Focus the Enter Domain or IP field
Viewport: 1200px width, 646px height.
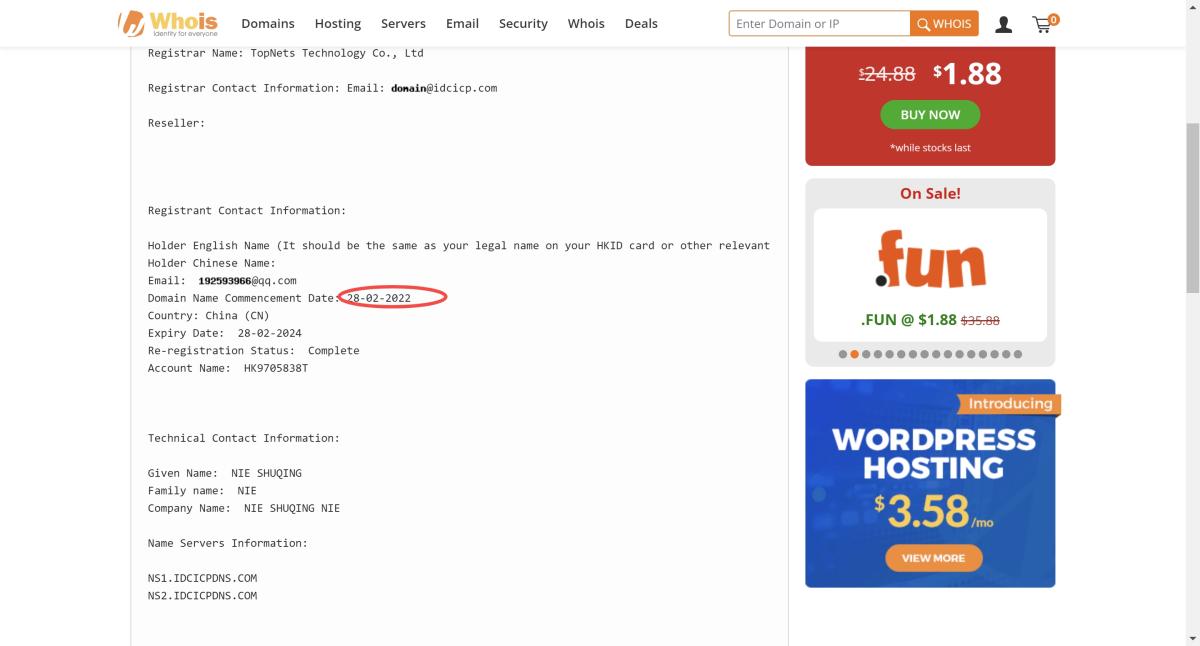click(x=819, y=24)
